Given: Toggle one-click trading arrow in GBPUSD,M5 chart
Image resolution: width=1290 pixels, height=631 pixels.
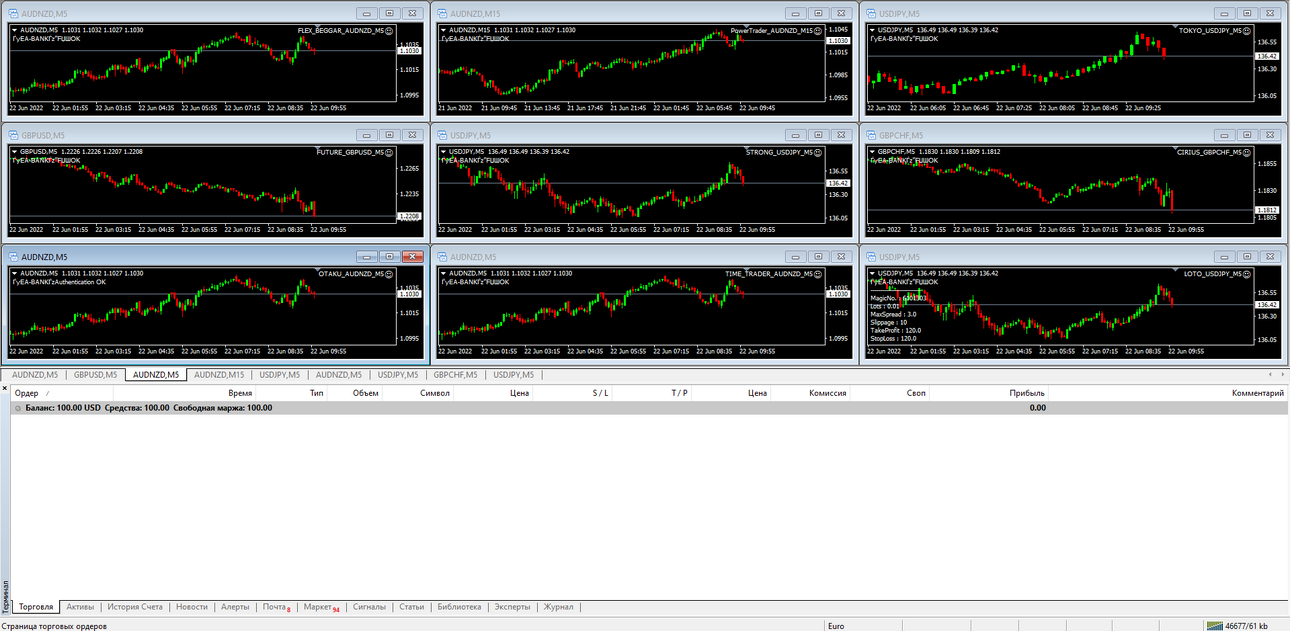Looking at the screenshot, I should [x=14, y=151].
